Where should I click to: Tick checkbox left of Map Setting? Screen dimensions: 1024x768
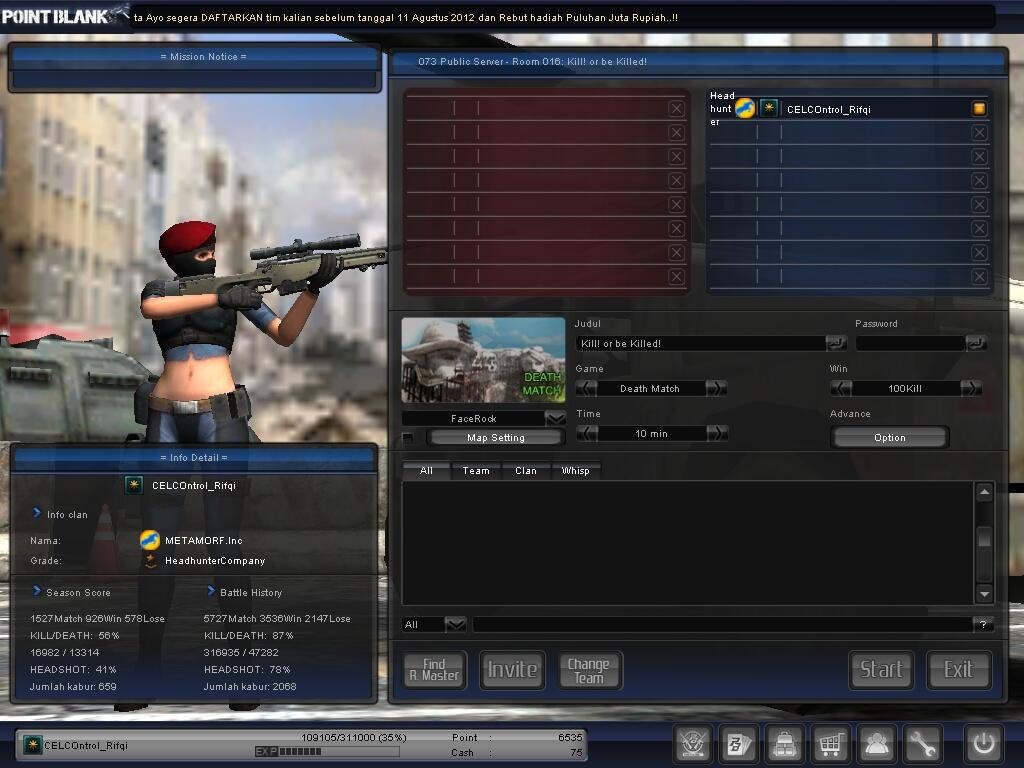(408, 438)
